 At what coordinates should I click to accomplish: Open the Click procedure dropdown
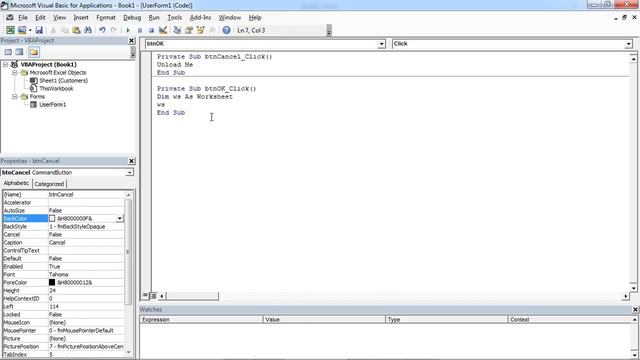pyautogui.click(x=628, y=44)
